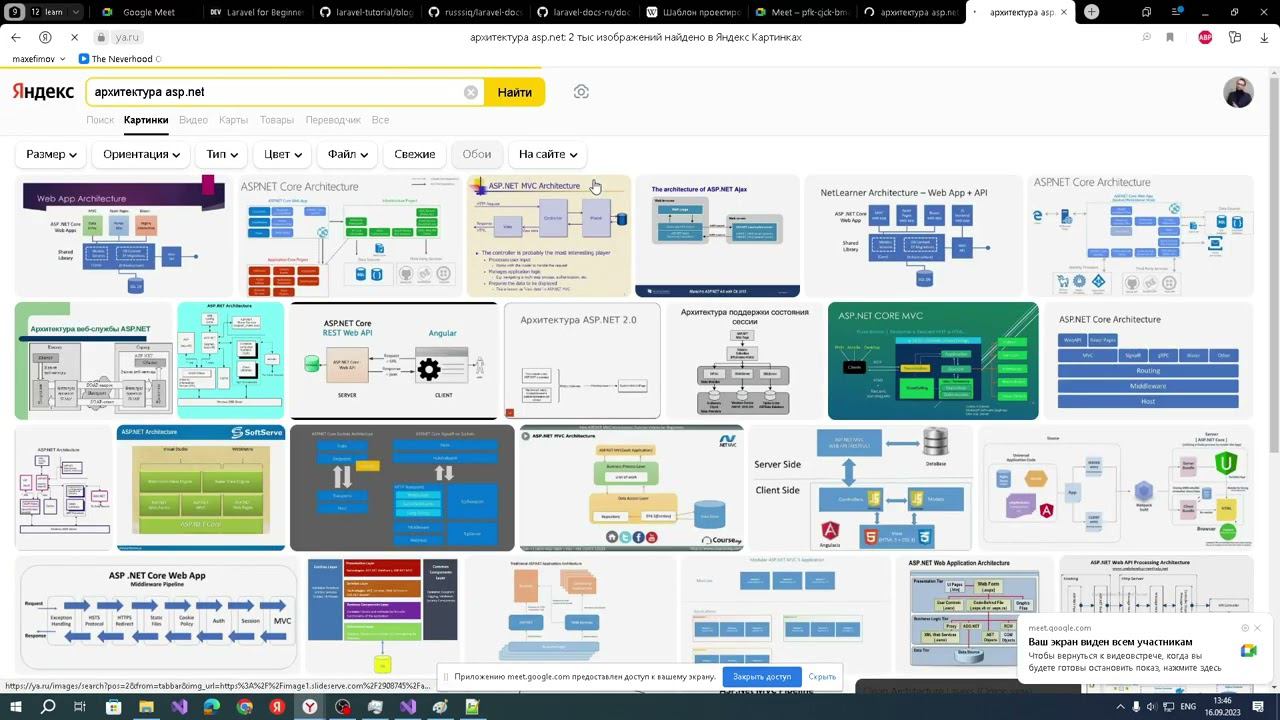Switch to the Видео tab
Screen dimensions: 1280x720
(193, 120)
